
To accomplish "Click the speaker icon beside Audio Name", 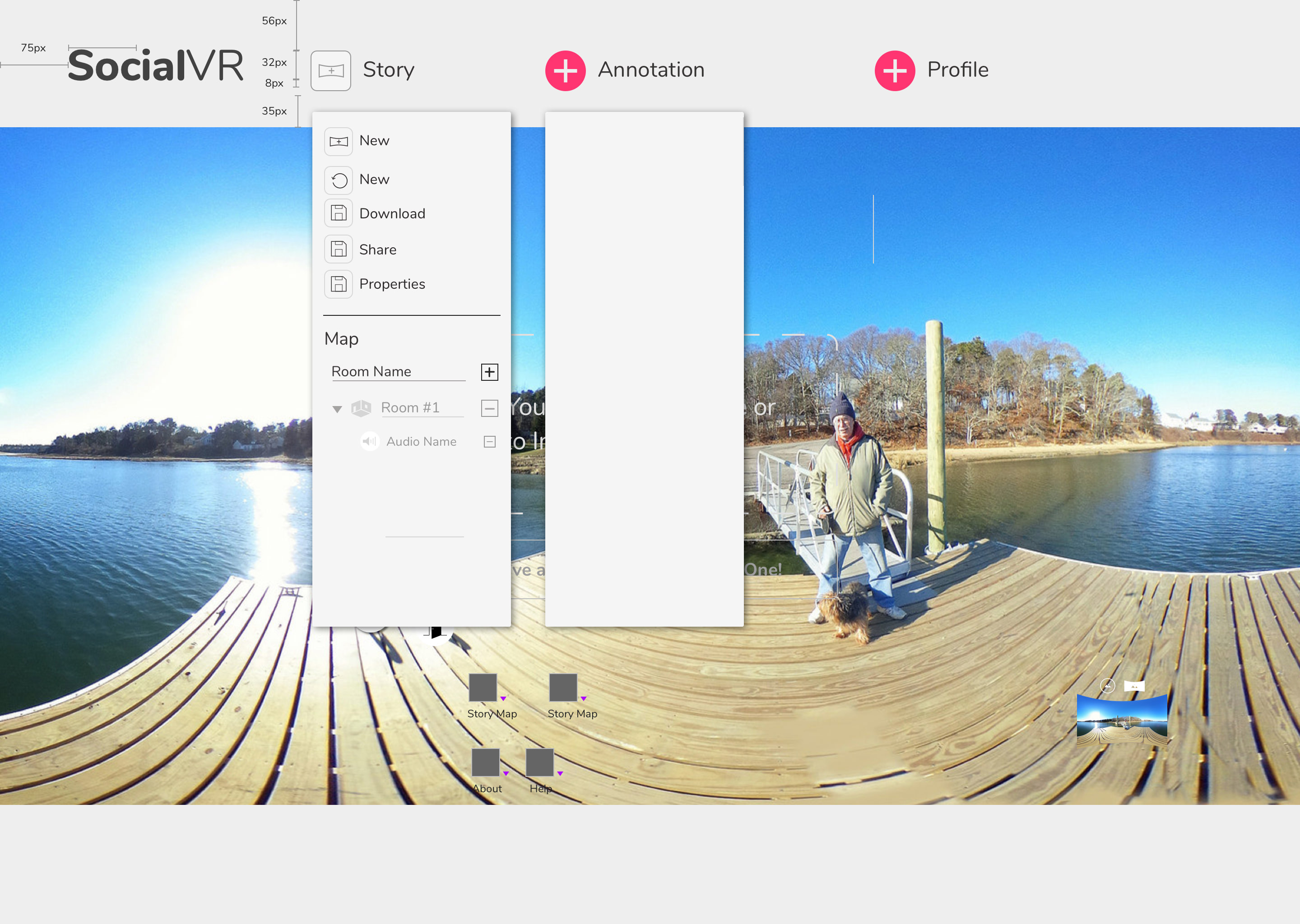I will pos(369,442).
